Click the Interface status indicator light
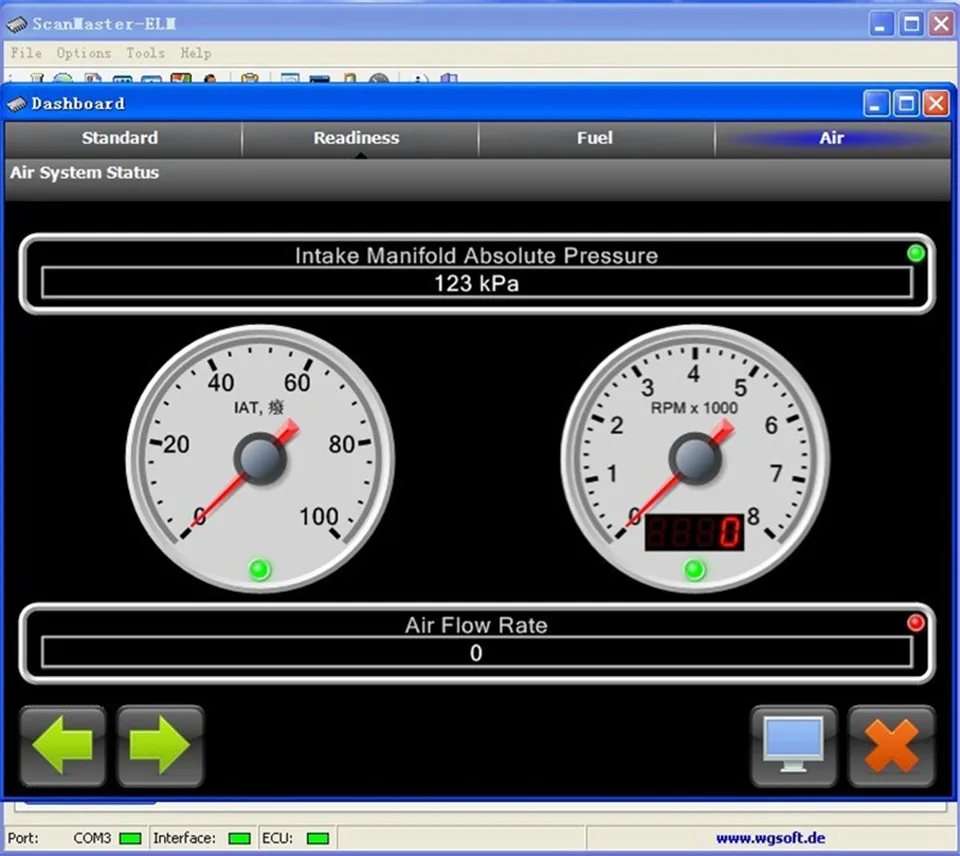 (239, 838)
